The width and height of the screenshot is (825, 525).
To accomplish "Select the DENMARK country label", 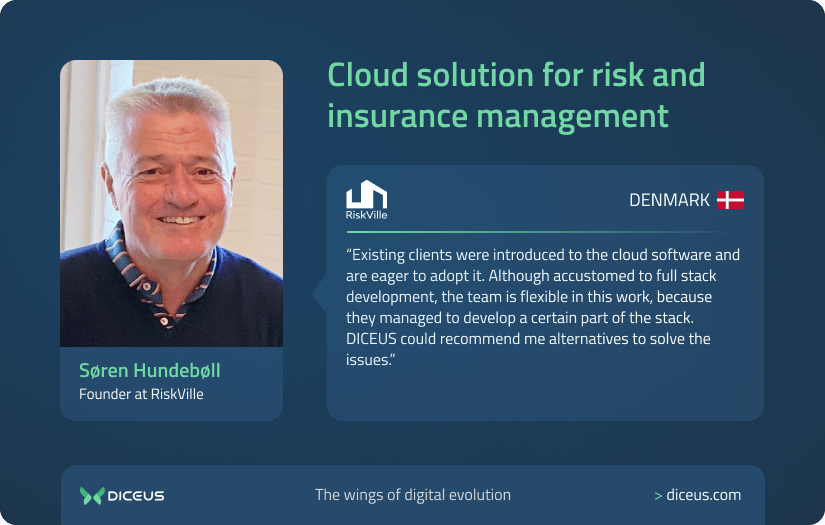I will (669, 200).
